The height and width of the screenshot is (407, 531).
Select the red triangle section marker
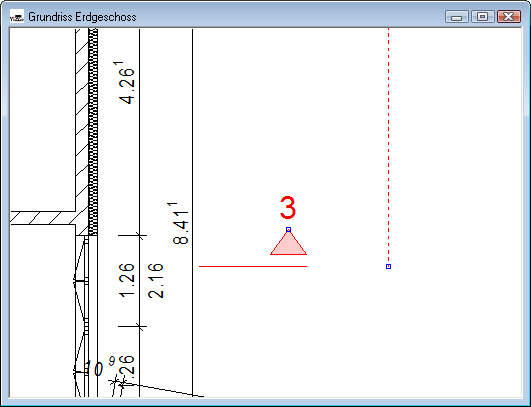click(289, 243)
